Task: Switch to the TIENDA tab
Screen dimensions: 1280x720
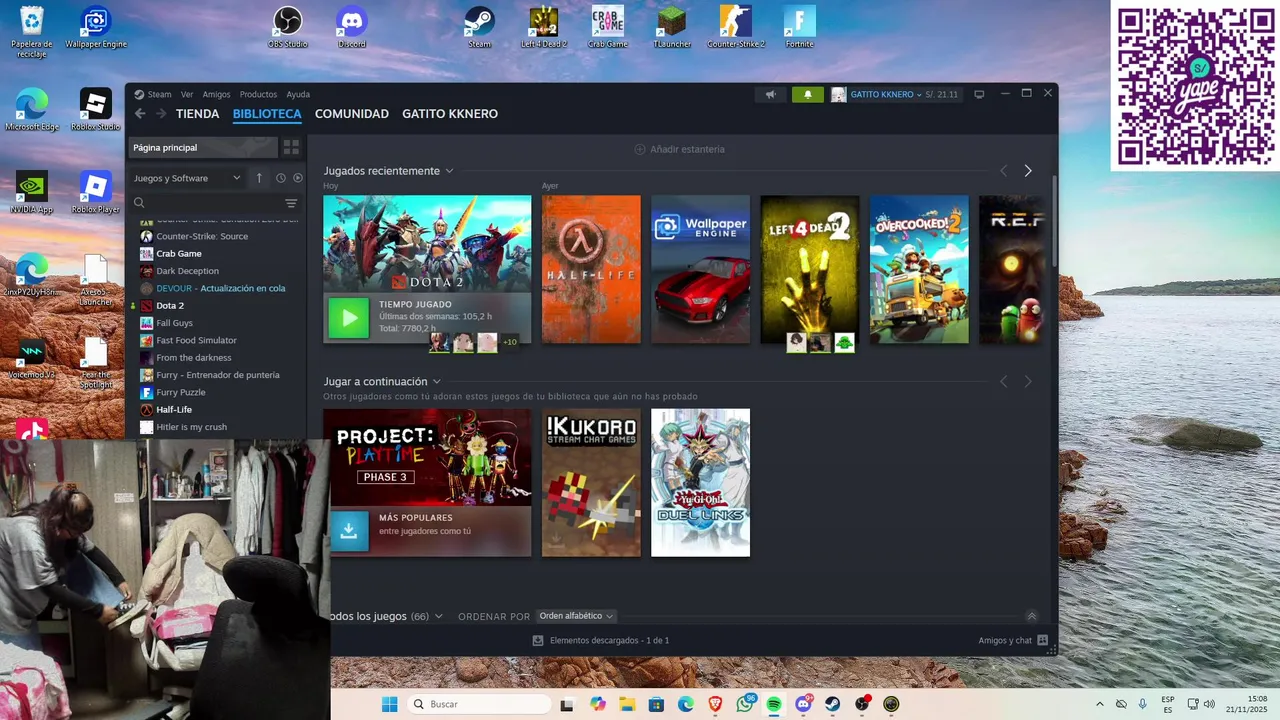Action: [197, 114]
